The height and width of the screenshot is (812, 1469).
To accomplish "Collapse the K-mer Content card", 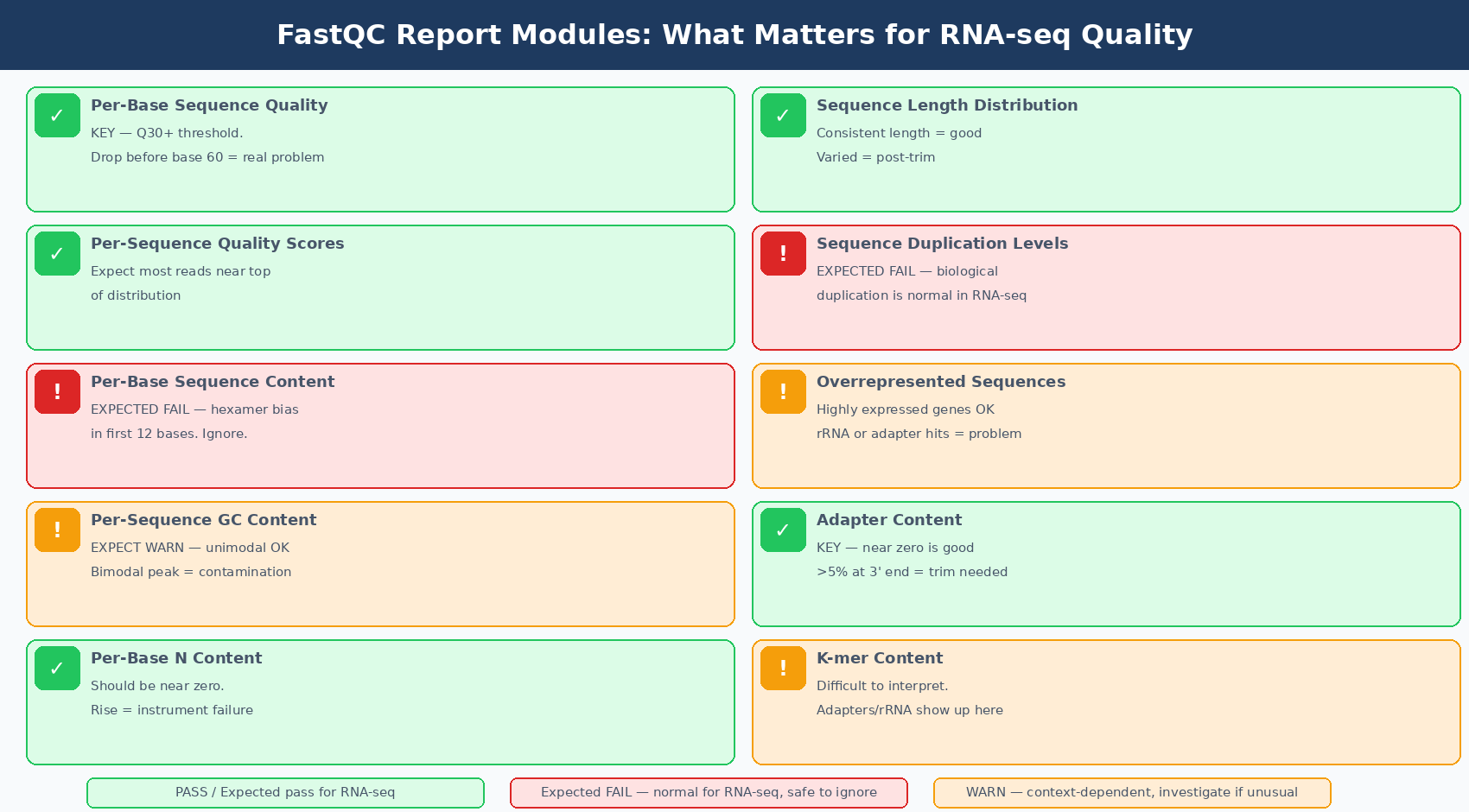I will [1106, 701].
